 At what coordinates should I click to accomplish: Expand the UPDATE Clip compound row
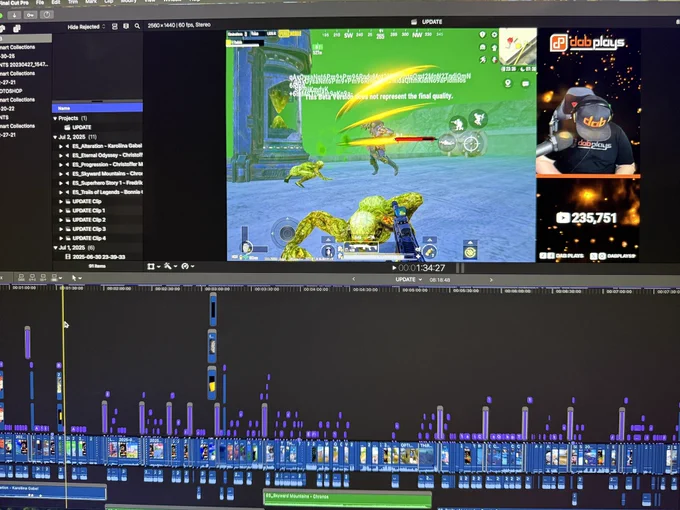click(61, 201)
